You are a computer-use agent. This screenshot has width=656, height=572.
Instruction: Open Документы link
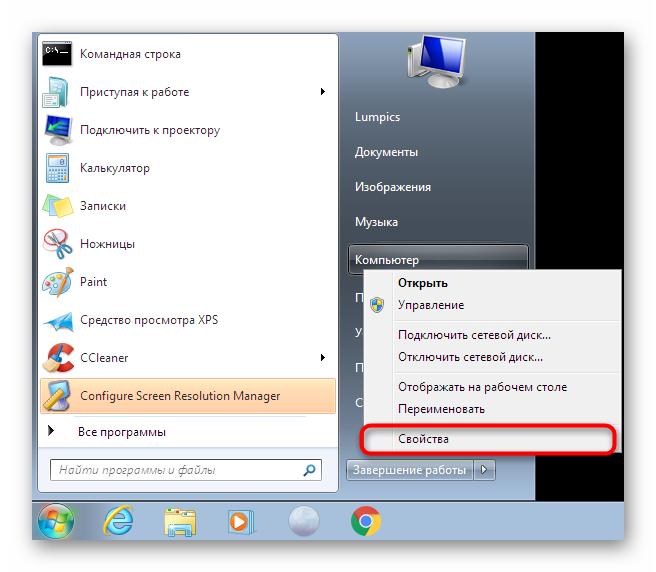coord(386,152)
